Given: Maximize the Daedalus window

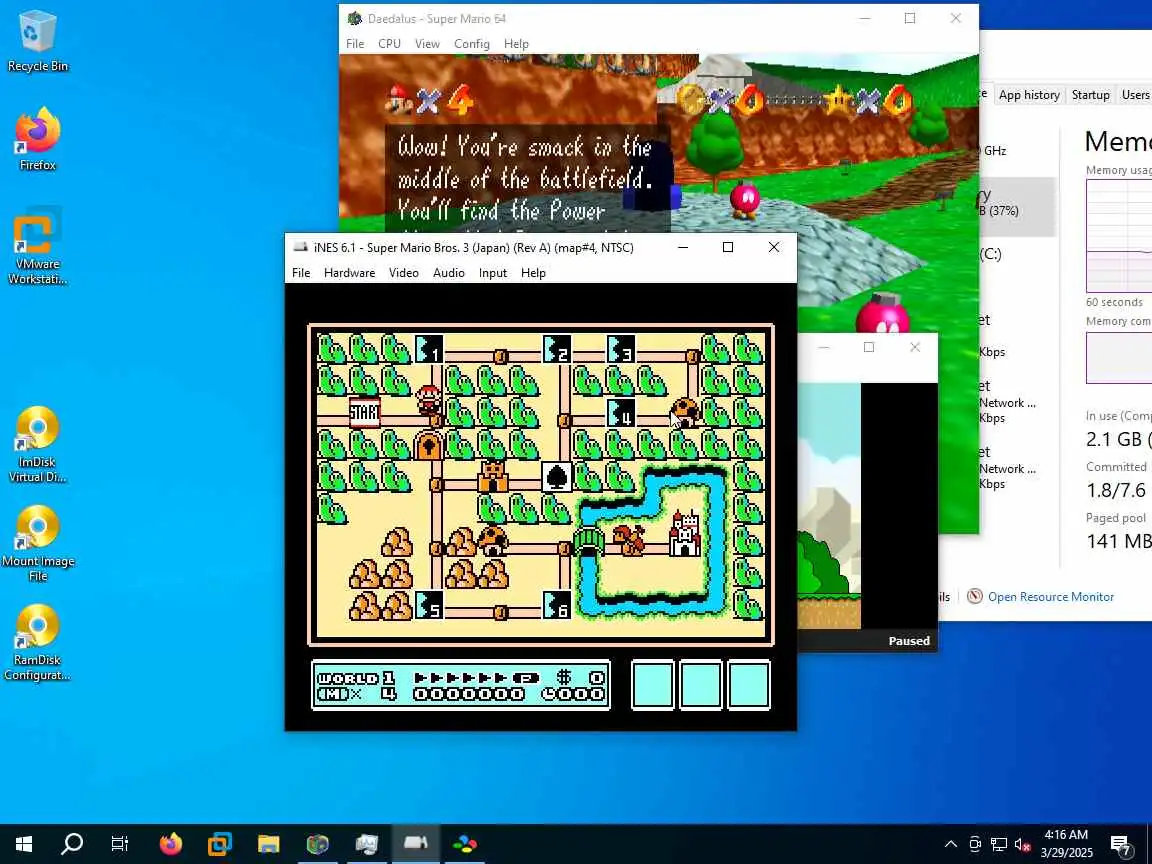Looking at the screenshot, I should pos(910,18).
